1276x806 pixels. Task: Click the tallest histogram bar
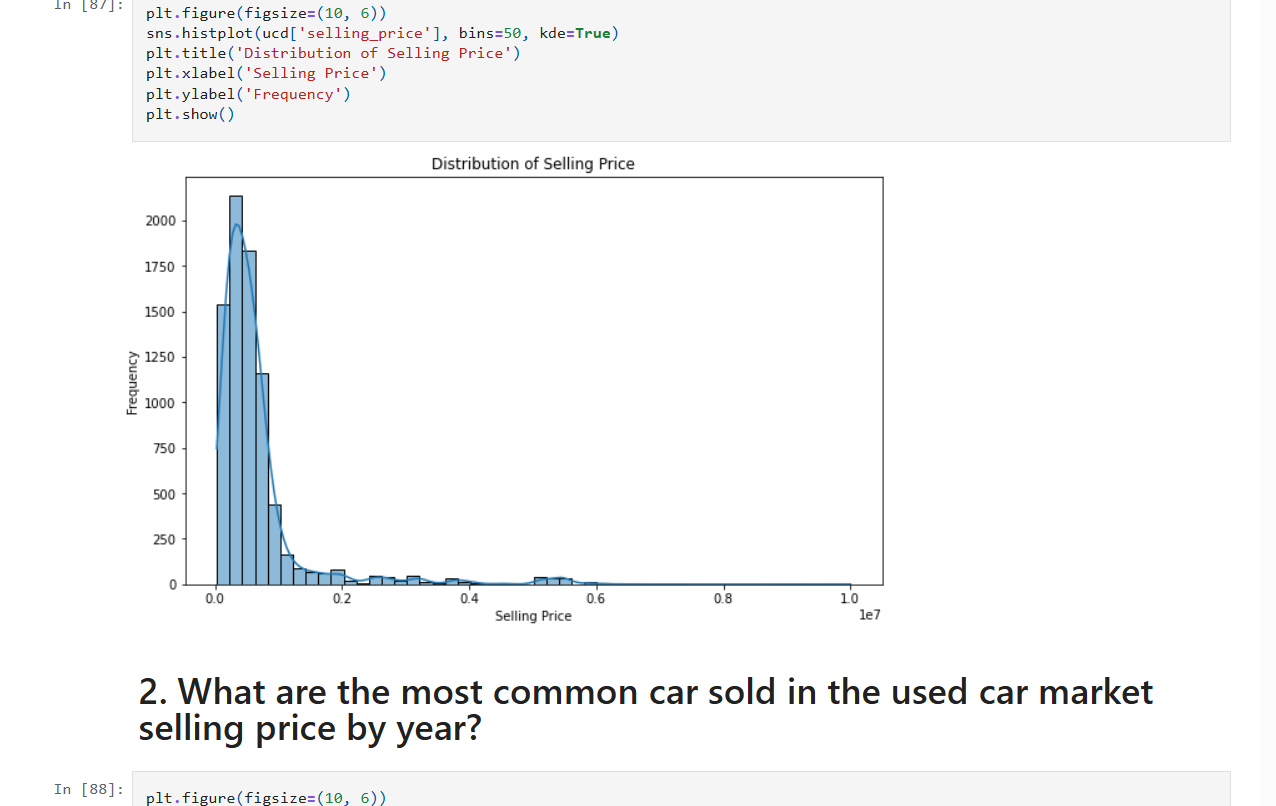pyautogui.click(x=236, y=390)
